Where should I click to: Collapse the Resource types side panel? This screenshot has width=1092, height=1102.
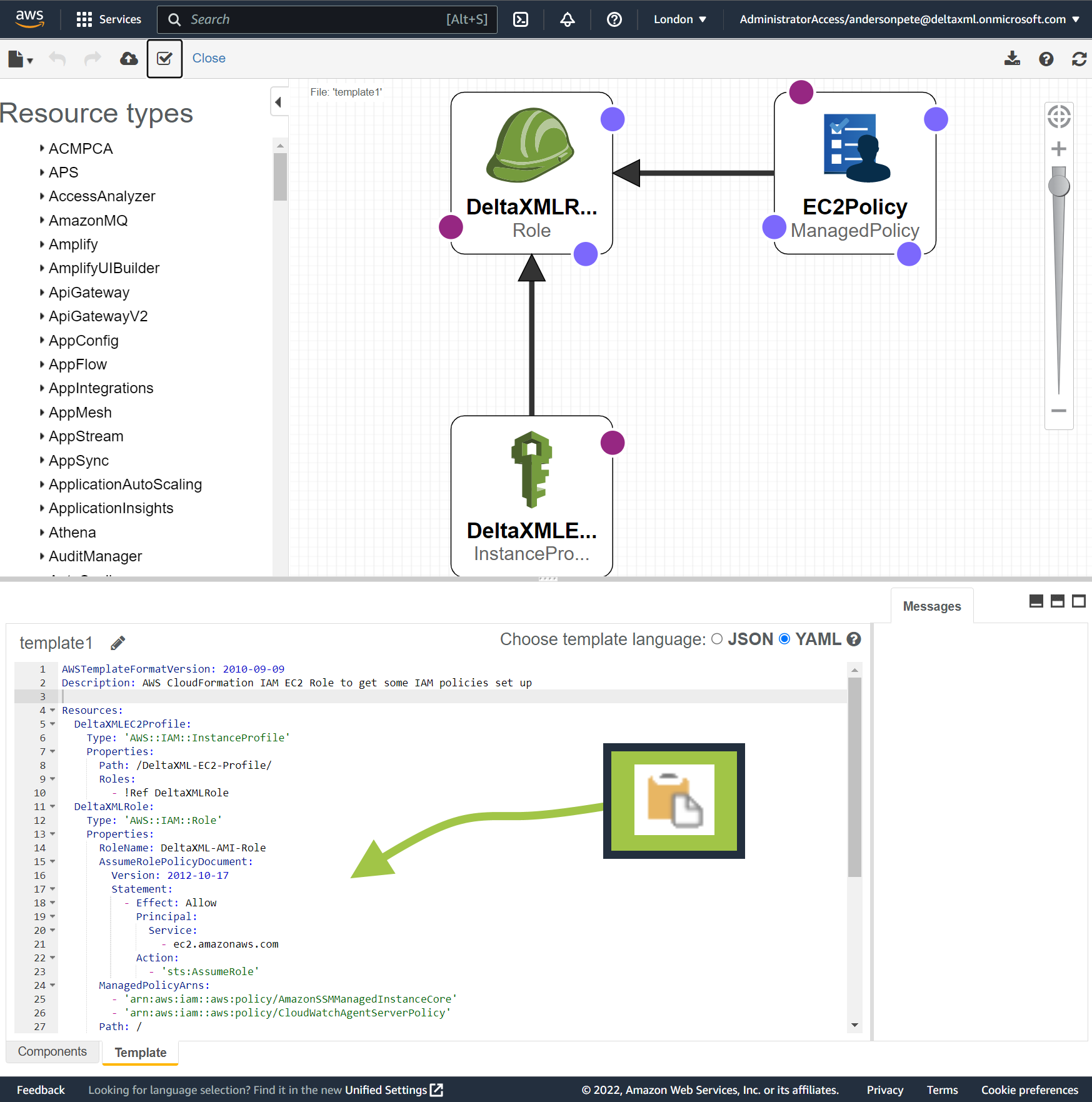pos(279,102)
